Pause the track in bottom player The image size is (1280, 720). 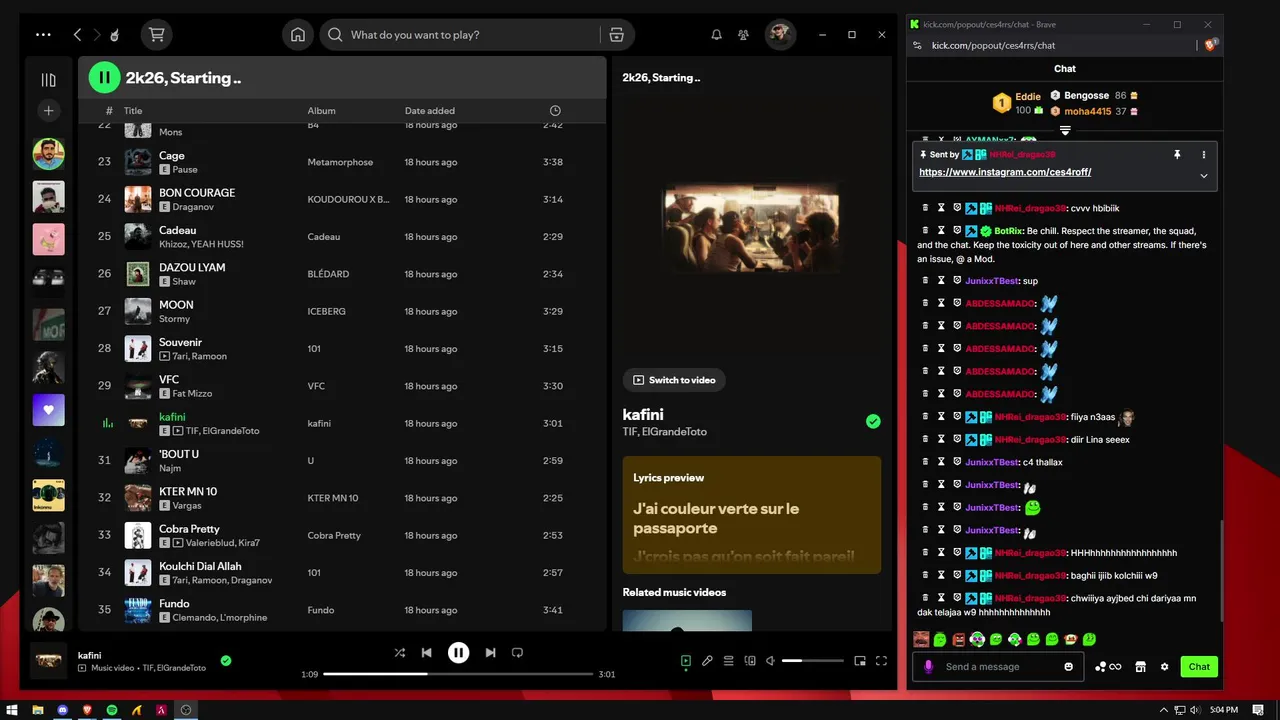458,653
